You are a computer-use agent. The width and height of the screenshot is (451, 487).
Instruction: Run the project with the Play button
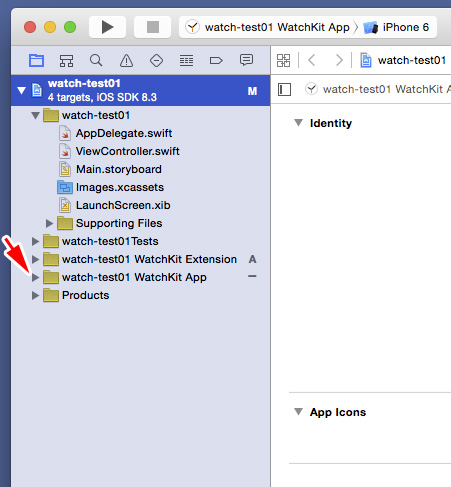tap(107, 27)
